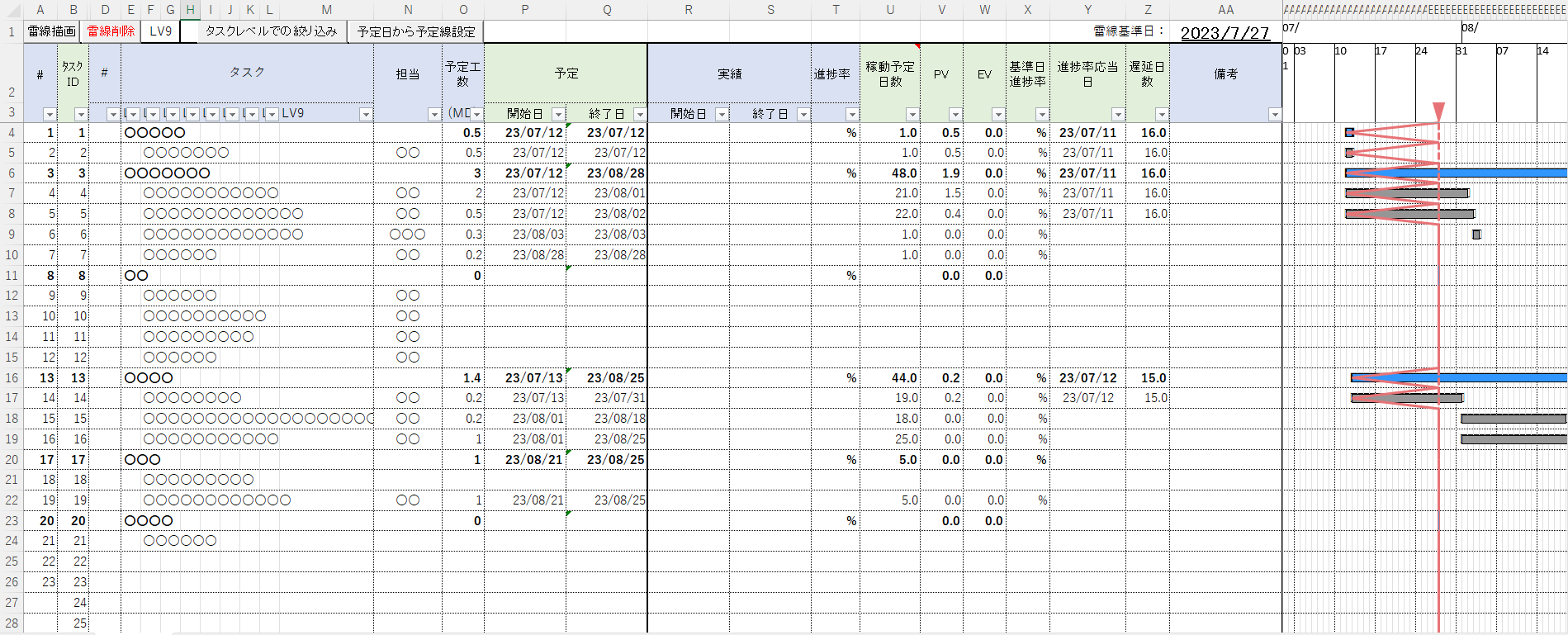The height and width of the screenshot is (635, 1568).
Task: Open the 進捗率 column filter dropdown
Action: tap(852, 114)
